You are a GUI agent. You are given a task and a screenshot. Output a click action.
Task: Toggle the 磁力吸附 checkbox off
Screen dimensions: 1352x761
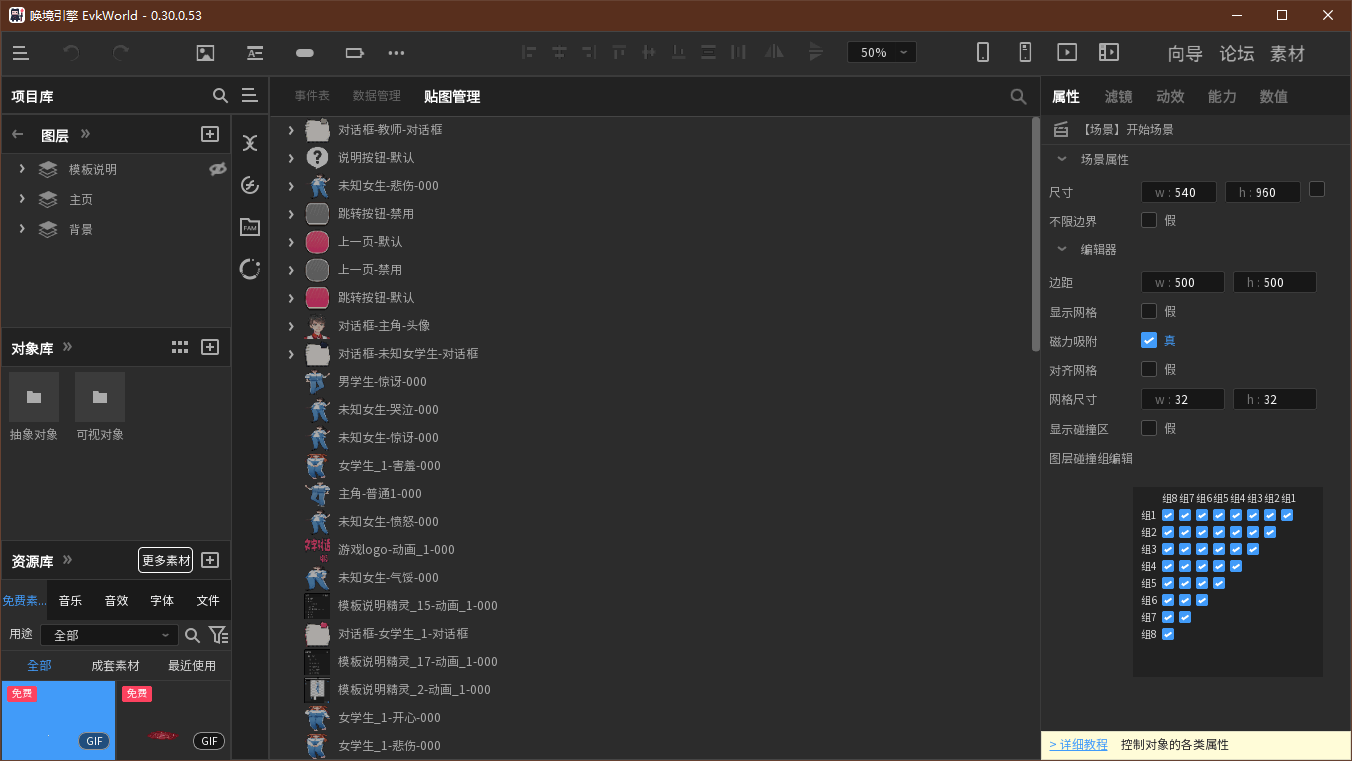click(x=1149, y=340)
